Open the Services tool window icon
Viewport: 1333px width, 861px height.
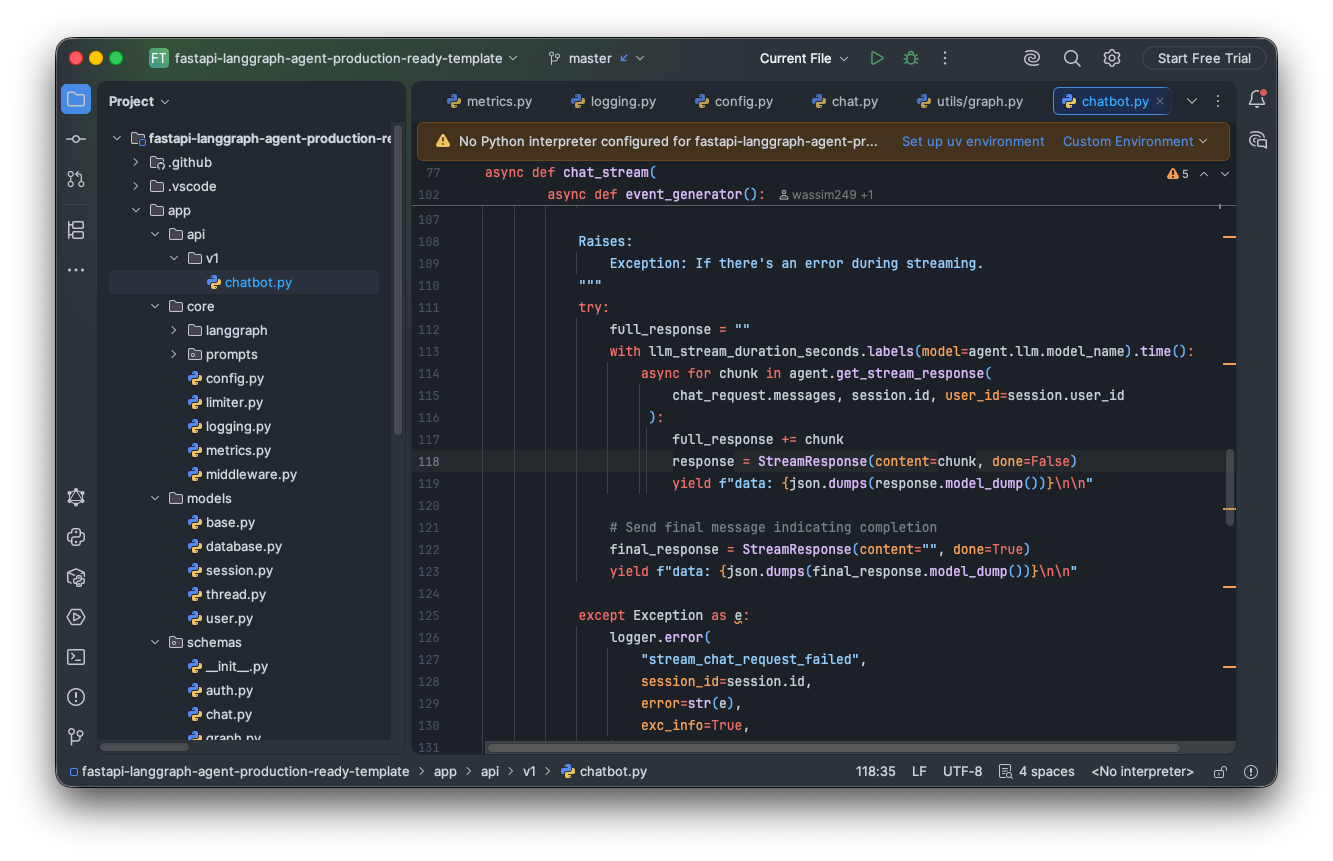(x=76, y=497)
